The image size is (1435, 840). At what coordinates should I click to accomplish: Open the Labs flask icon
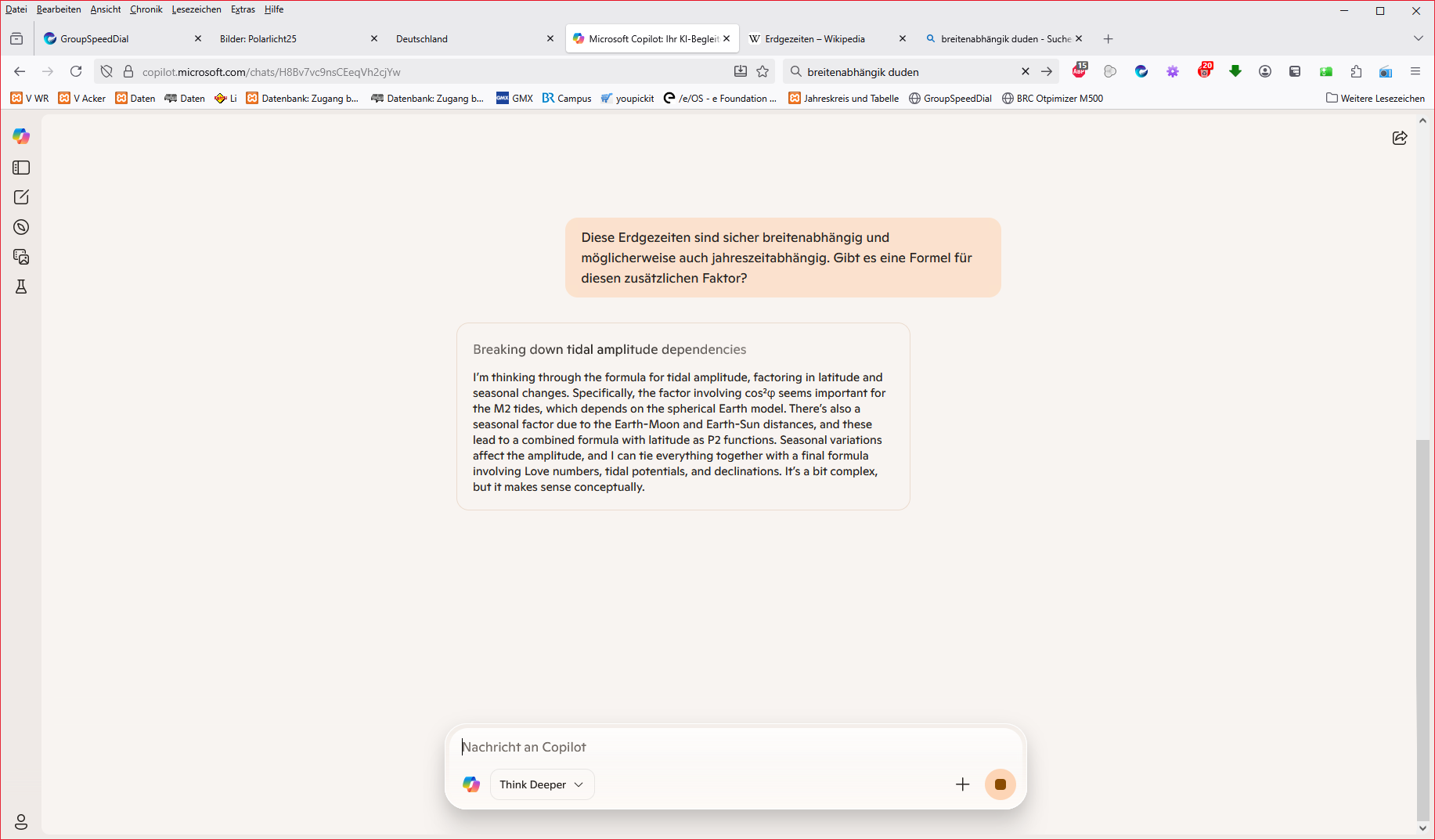(x=21, y=287)
